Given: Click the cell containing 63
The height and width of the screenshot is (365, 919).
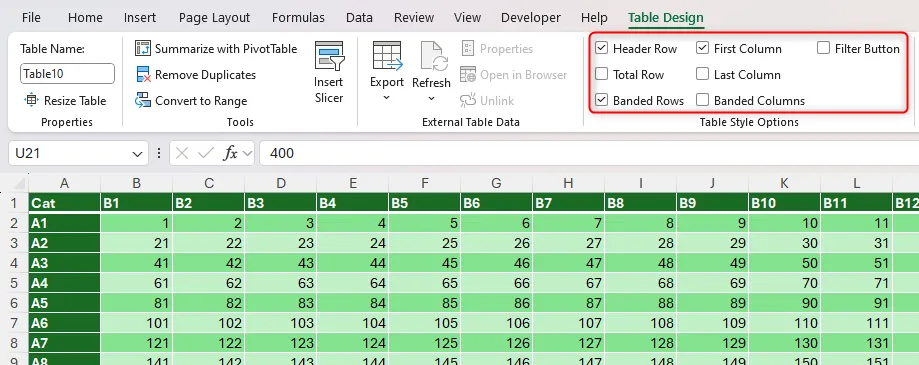Looking at the screenshot, I should pos(281,283).
